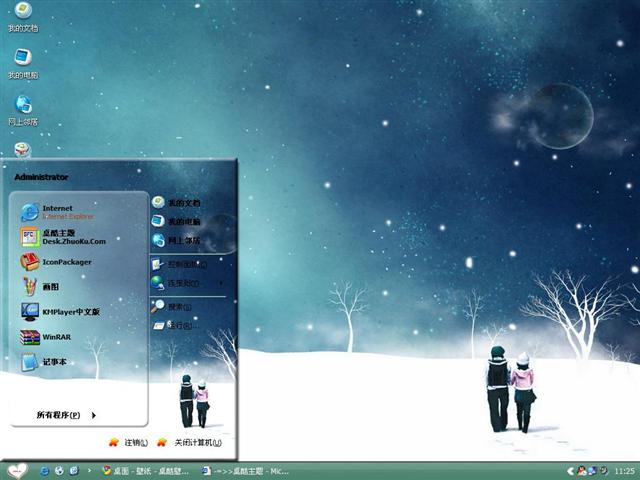
Task: Expand hidden system tray icons
Action: (x=571, y=471)
